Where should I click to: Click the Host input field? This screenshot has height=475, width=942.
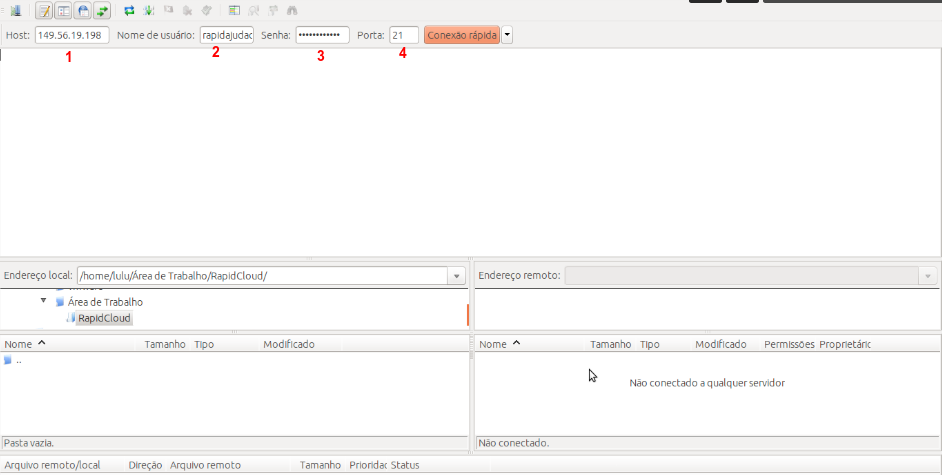(72, 35)
